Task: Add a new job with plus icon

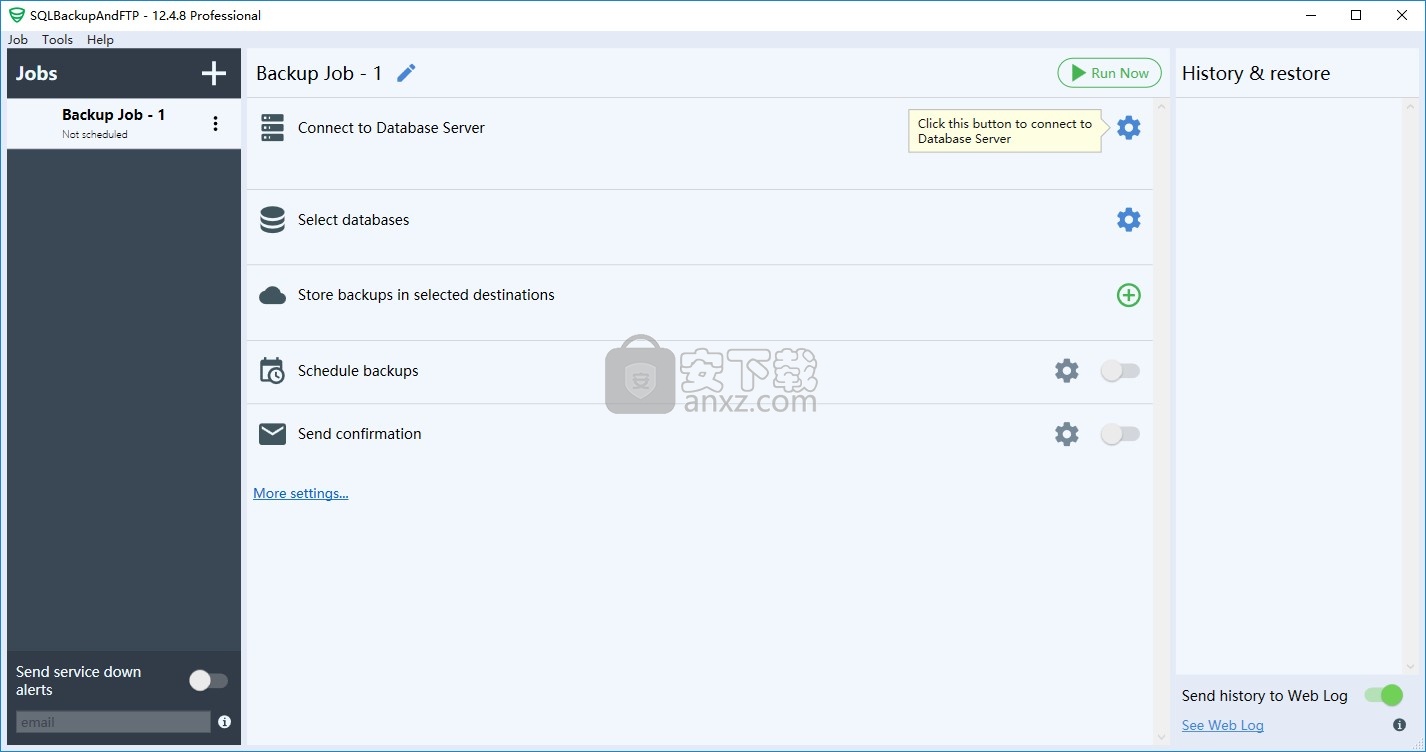Action: [x=213, y=73]
